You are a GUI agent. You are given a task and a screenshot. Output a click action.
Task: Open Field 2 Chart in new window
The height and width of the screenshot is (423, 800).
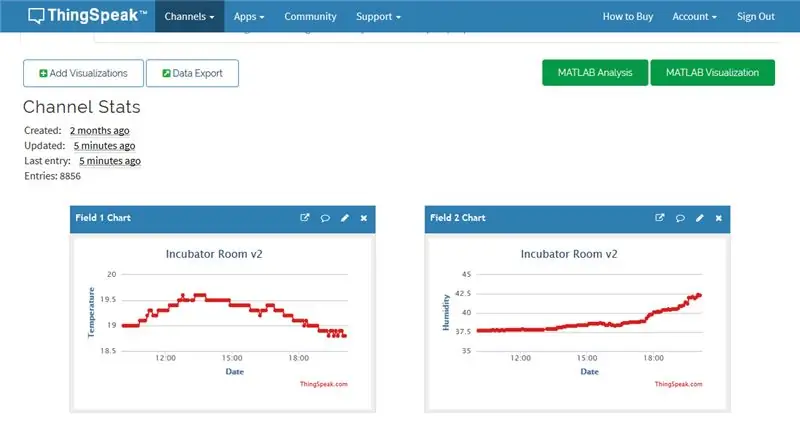[660, 218]
